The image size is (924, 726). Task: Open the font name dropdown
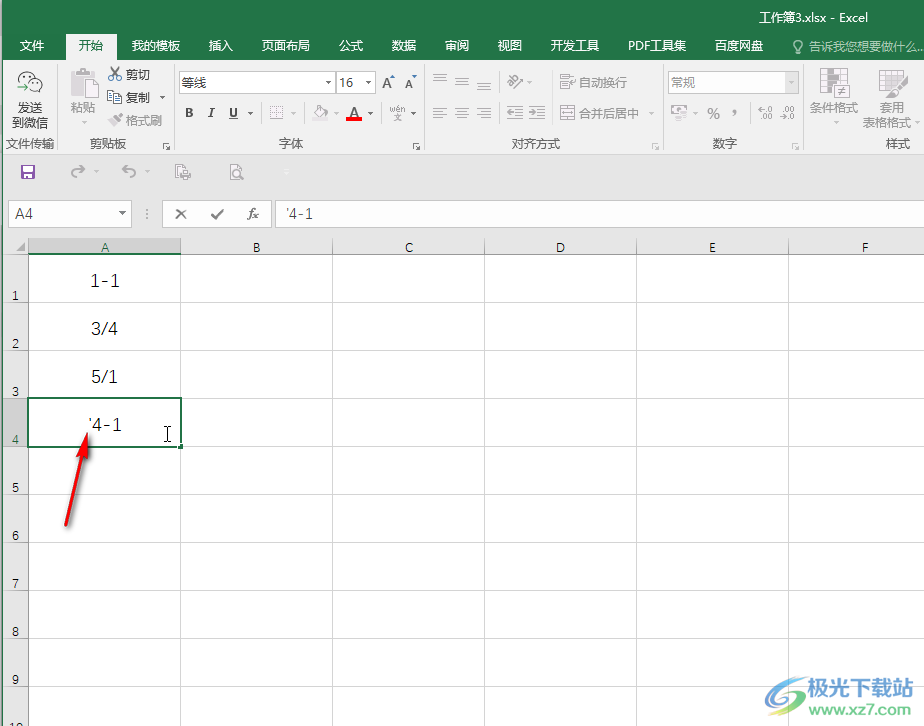(328, 82)
